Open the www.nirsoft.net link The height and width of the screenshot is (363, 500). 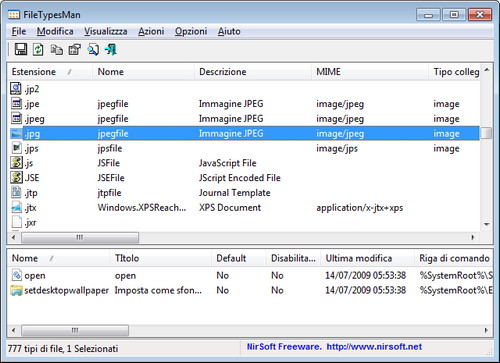coord(374,347)
